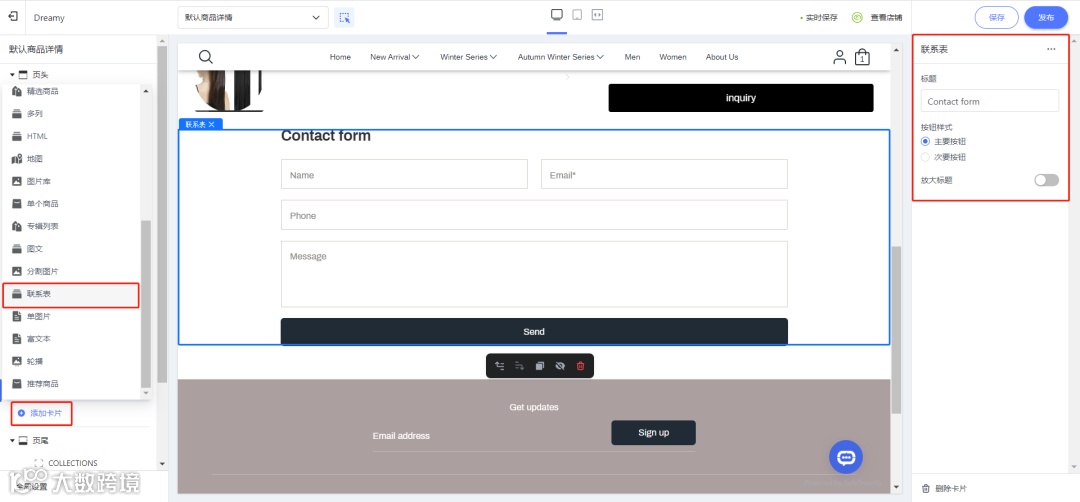
Task: Click the 查看店铺 view store icon
Action: (x=857, y=18)
